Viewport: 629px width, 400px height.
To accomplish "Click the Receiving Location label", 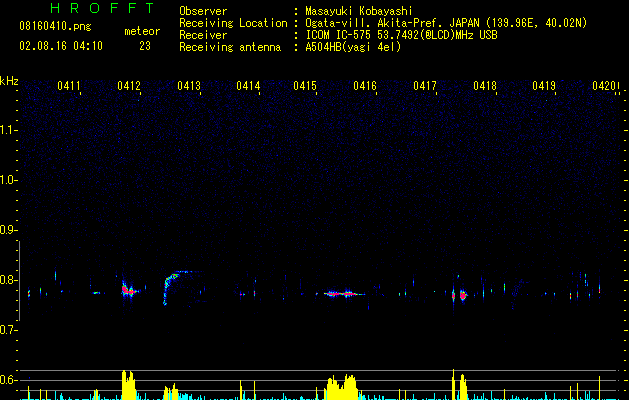I will click(233, 23).
